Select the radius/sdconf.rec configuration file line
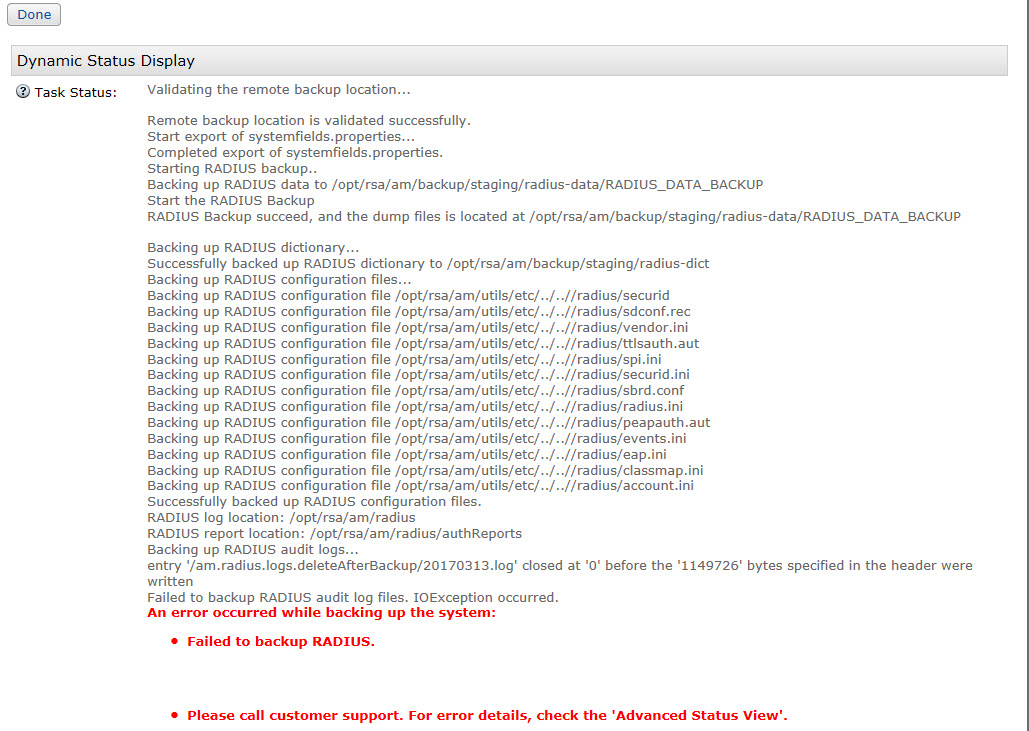 pyautogui.click(x=418, y=311)
